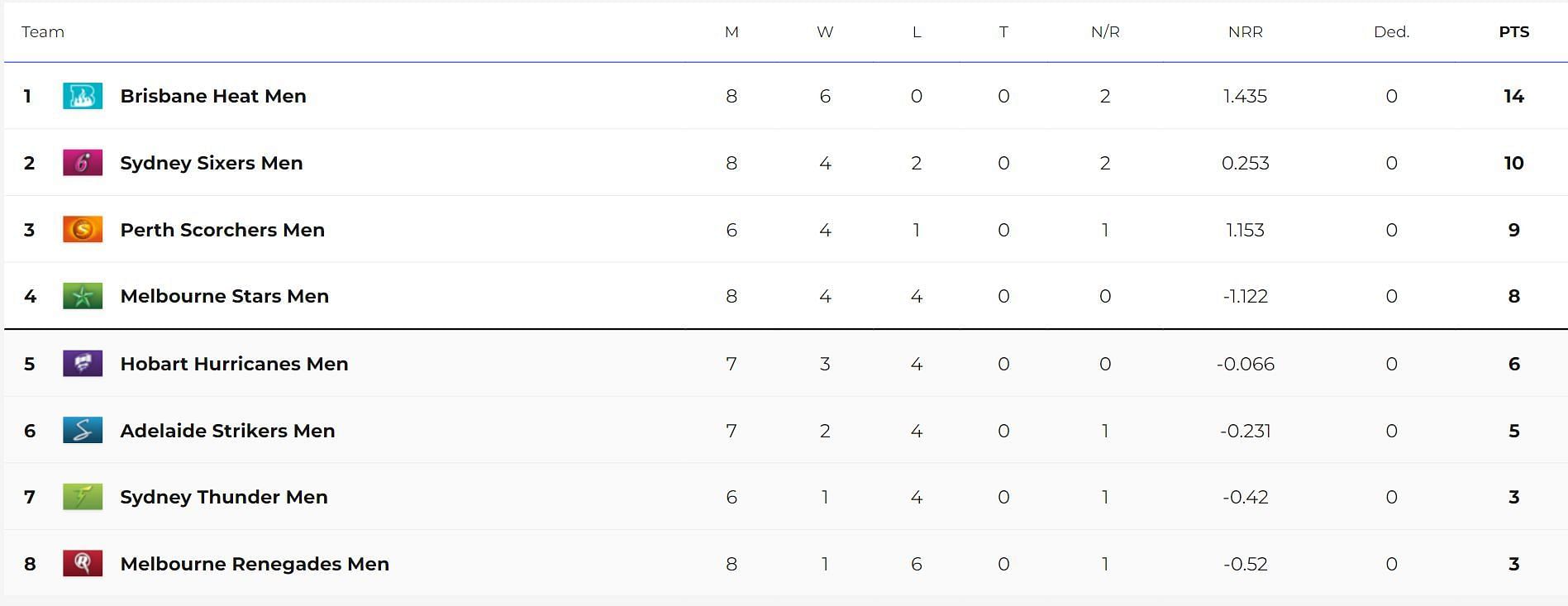Open the Sydney Sixers Men team link
This screenshot has height=606, width=1568.
click(x=212, y=163)
